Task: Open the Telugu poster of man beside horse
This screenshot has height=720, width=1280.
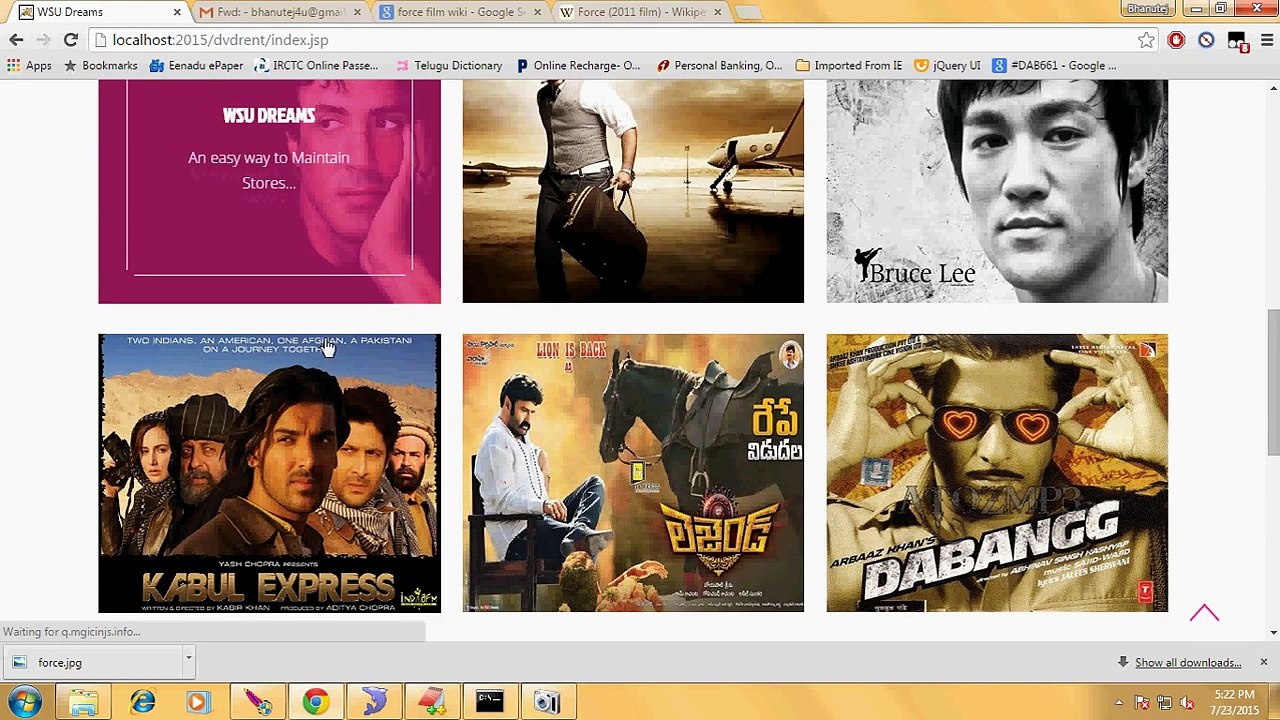Action: pos(633,473)
